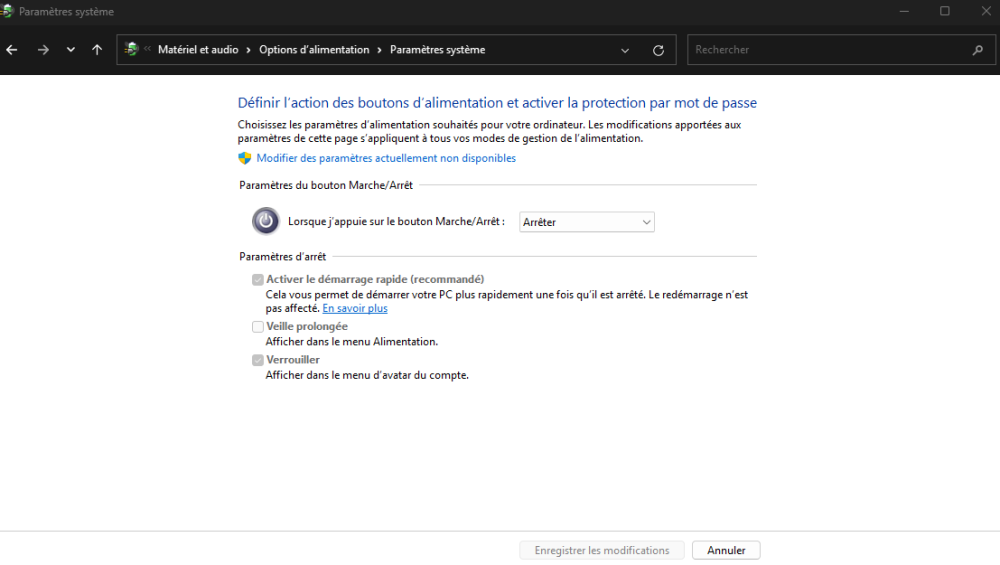
Task: Click the shield icon beside Modifier des paramètres
Action: click(x=244, y=158)
